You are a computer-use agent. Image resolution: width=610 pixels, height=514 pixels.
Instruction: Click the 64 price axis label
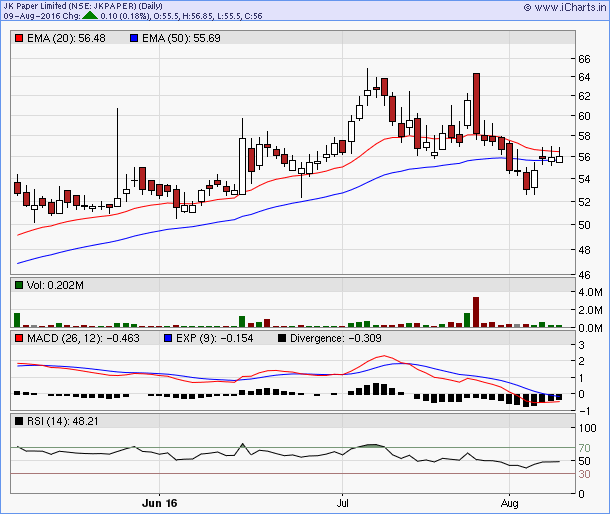pos(584,77)
